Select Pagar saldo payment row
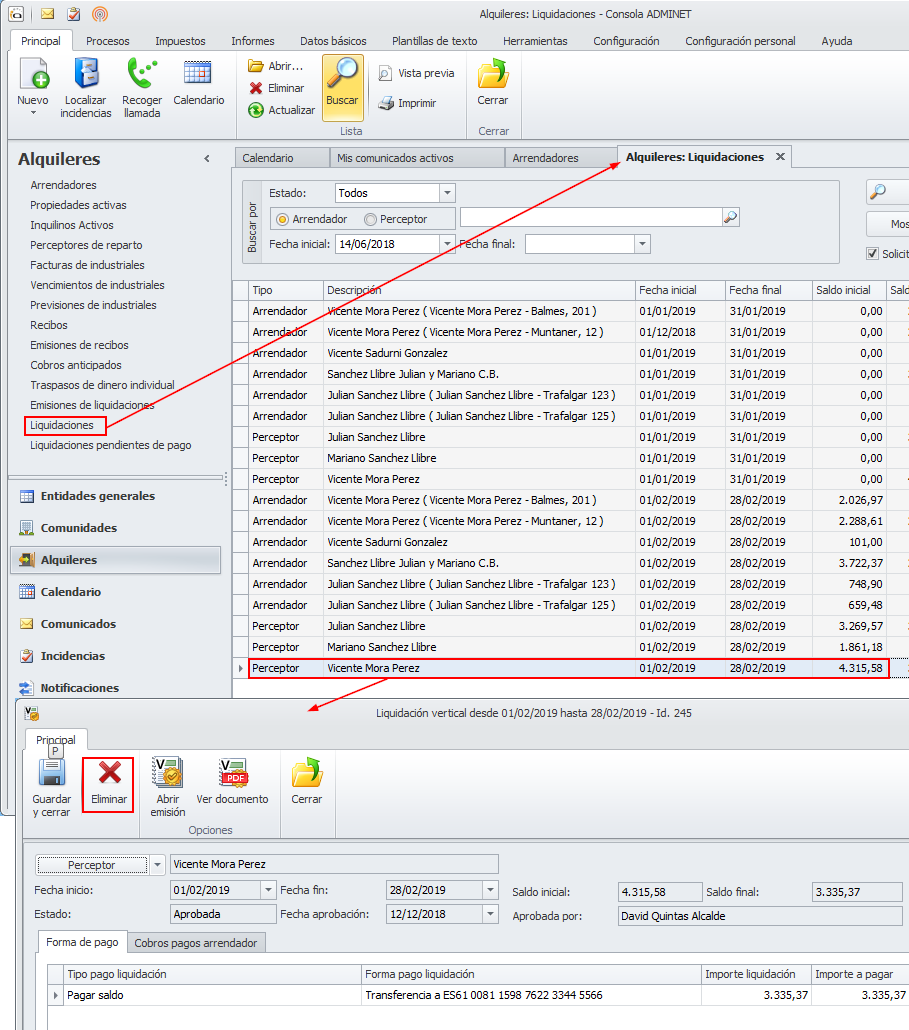The image size is (909, 1030). [x=479, y=995]
